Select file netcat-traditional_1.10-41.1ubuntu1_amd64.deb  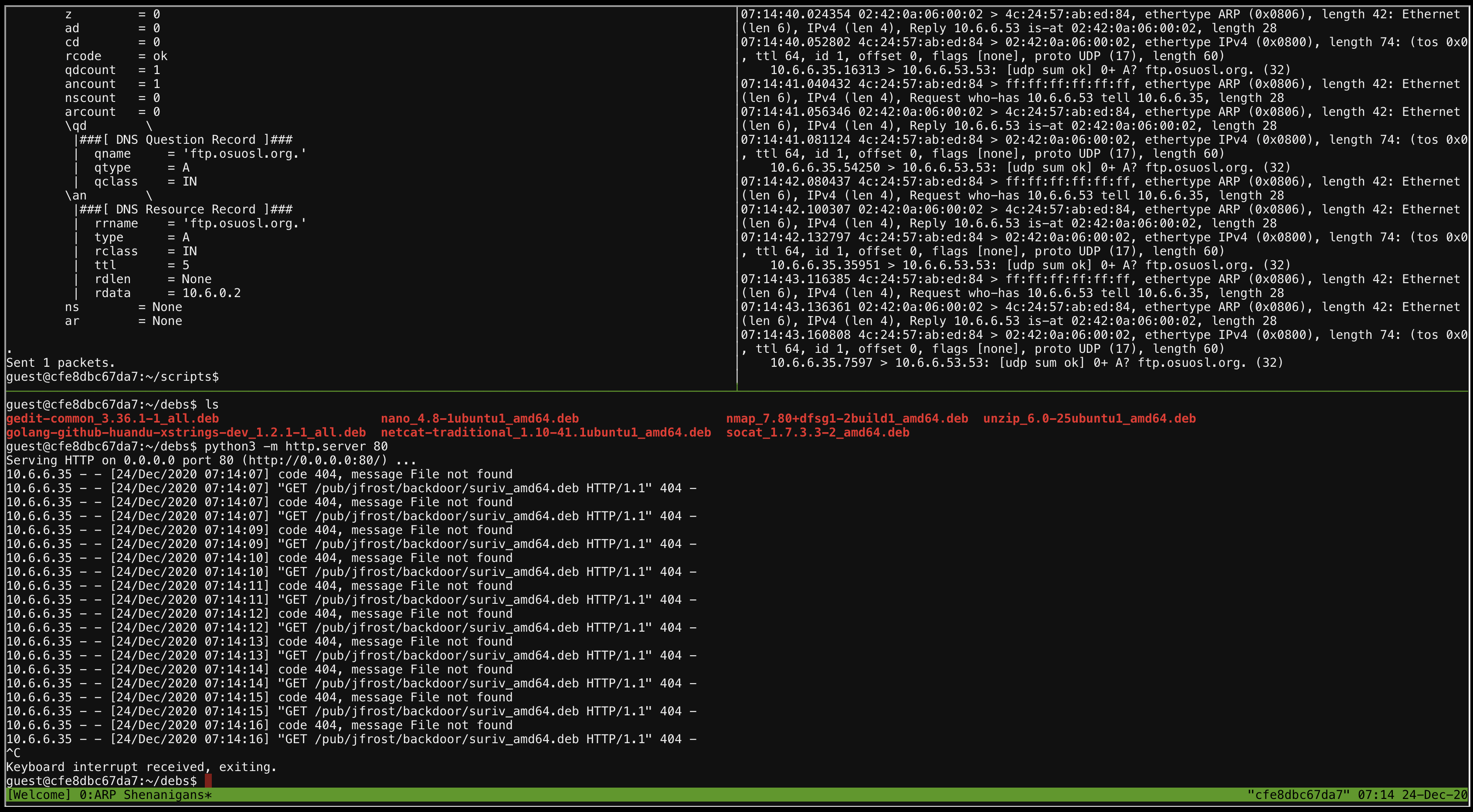[546, 433]
